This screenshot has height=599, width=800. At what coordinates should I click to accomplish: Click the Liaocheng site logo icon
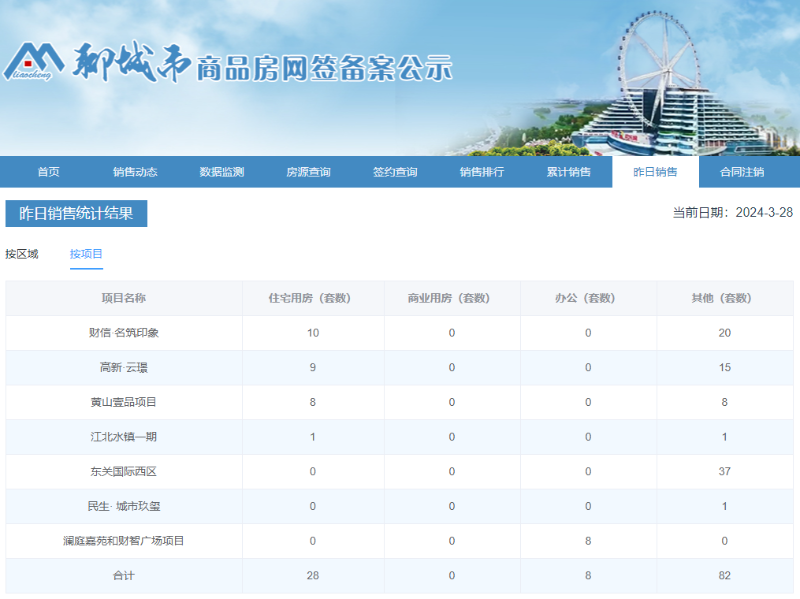tap(35, 63)
